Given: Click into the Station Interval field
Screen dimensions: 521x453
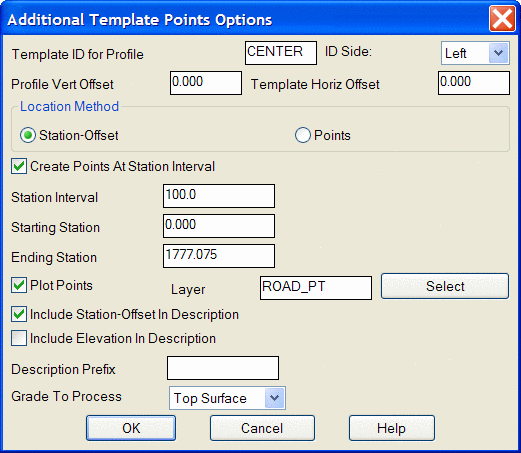Looking at the screenshot, I should (219, 196).
